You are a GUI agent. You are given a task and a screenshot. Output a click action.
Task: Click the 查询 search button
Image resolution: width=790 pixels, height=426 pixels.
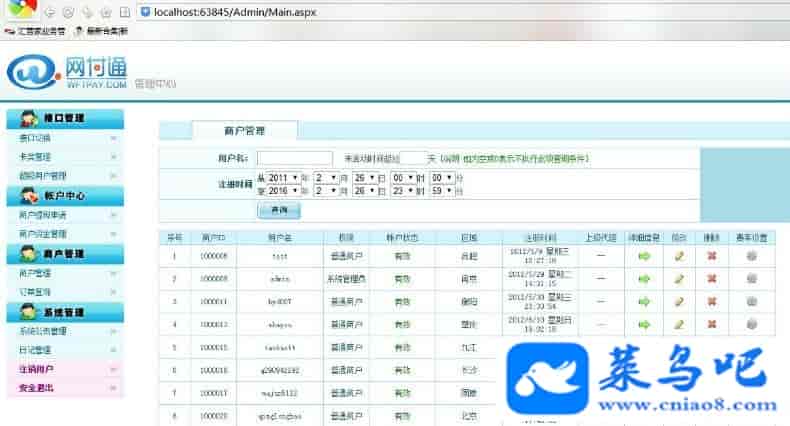point(278,210)
